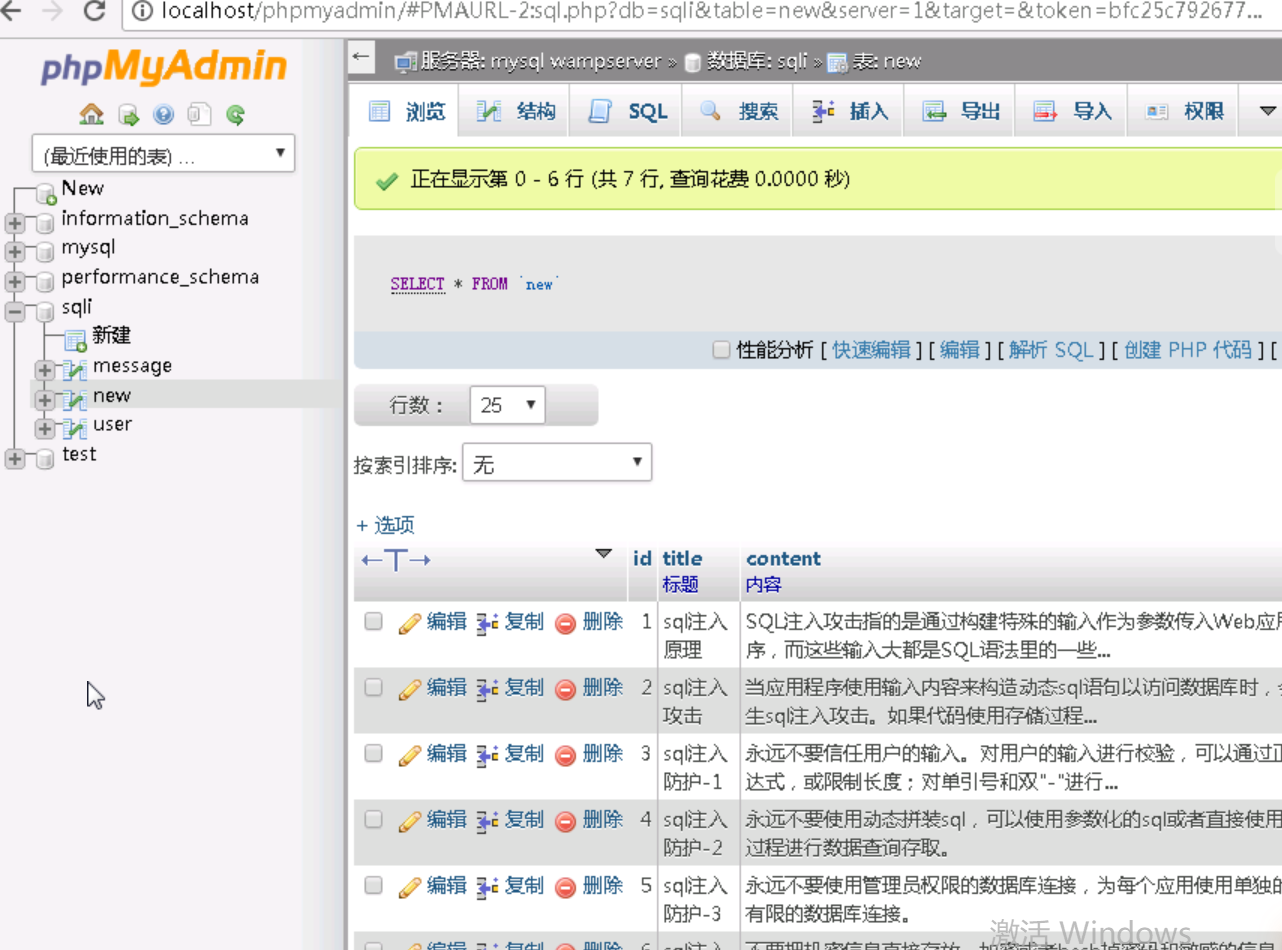Click the green reload navigation icon

tap(235, 115)
